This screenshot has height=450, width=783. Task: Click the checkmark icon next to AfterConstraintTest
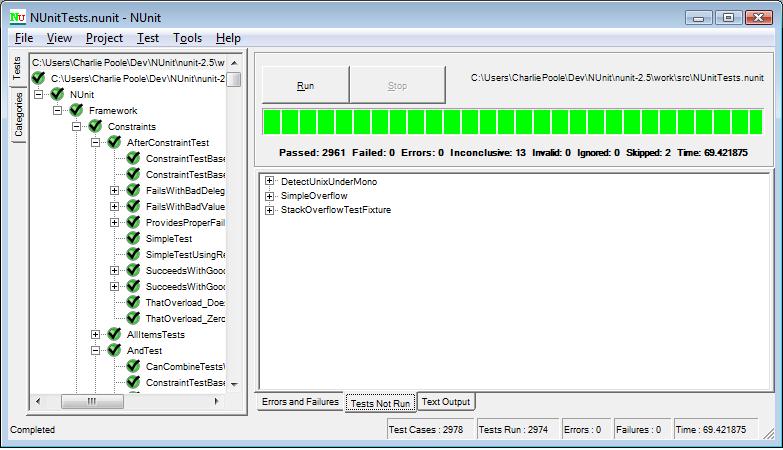tap(114, 142)
